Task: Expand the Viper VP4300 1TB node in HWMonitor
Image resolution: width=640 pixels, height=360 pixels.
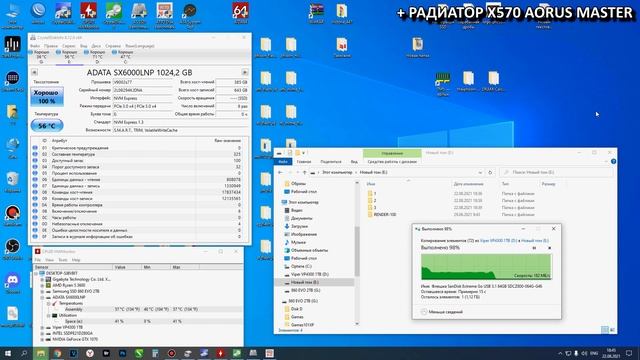Action: pos(42,327)
